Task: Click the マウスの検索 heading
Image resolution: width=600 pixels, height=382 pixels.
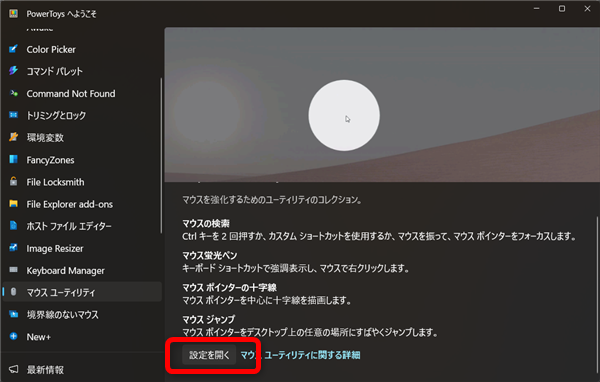Action: [206, 223]
